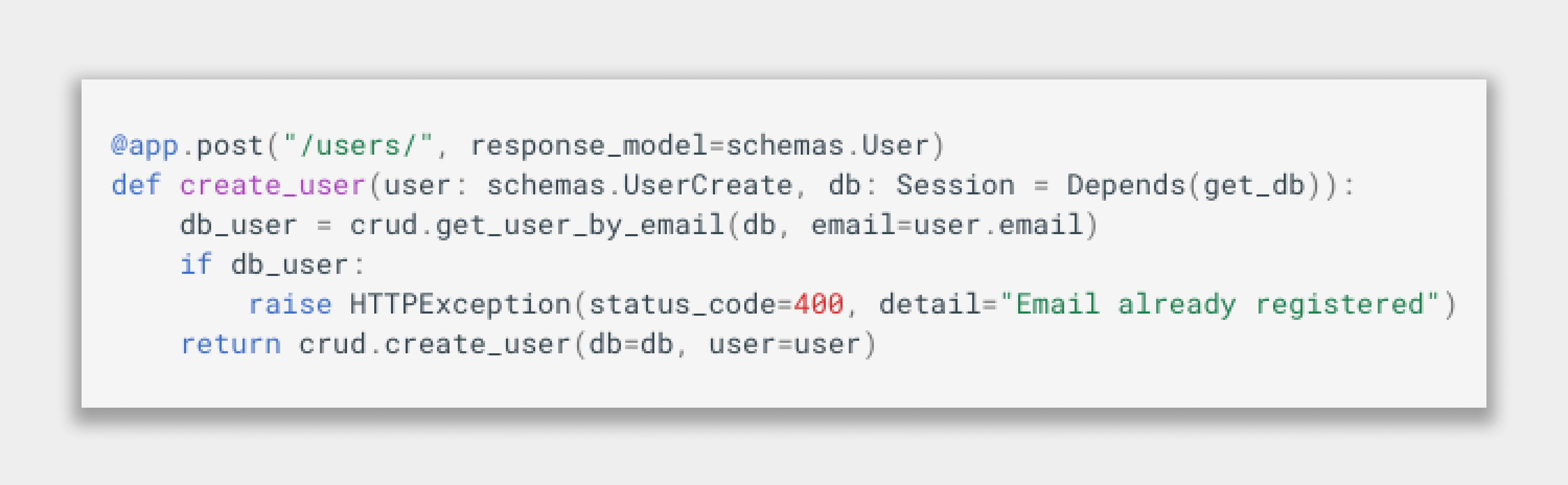Click crud.create_user on the return line

point(434,345)
